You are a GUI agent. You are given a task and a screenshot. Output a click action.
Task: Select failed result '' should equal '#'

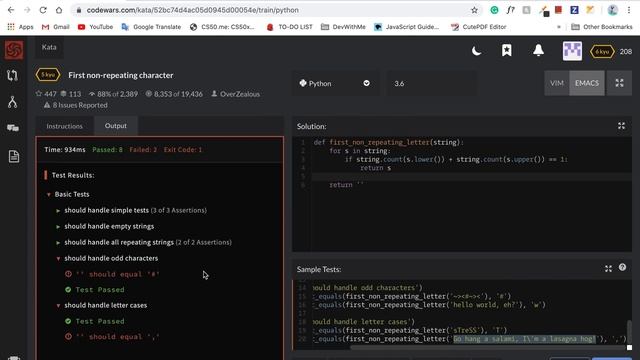pos(112,274)
